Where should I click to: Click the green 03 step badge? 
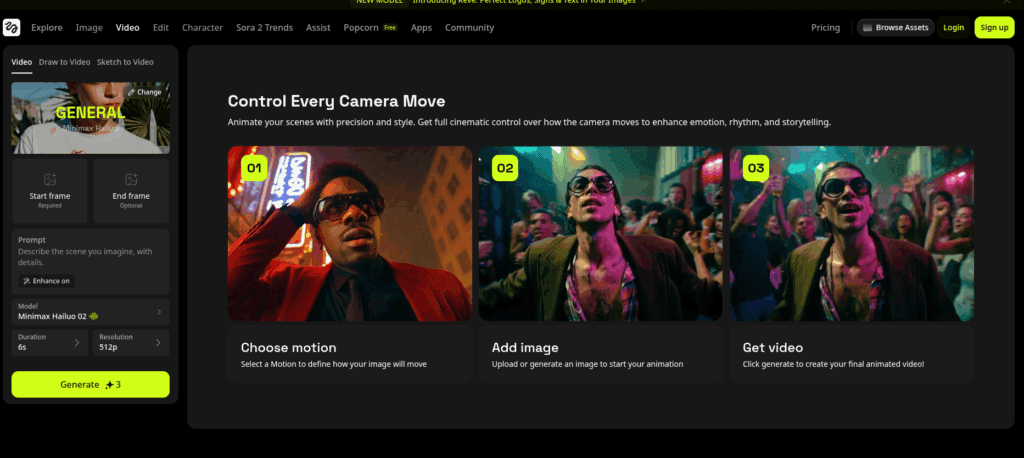pos(755,168)
